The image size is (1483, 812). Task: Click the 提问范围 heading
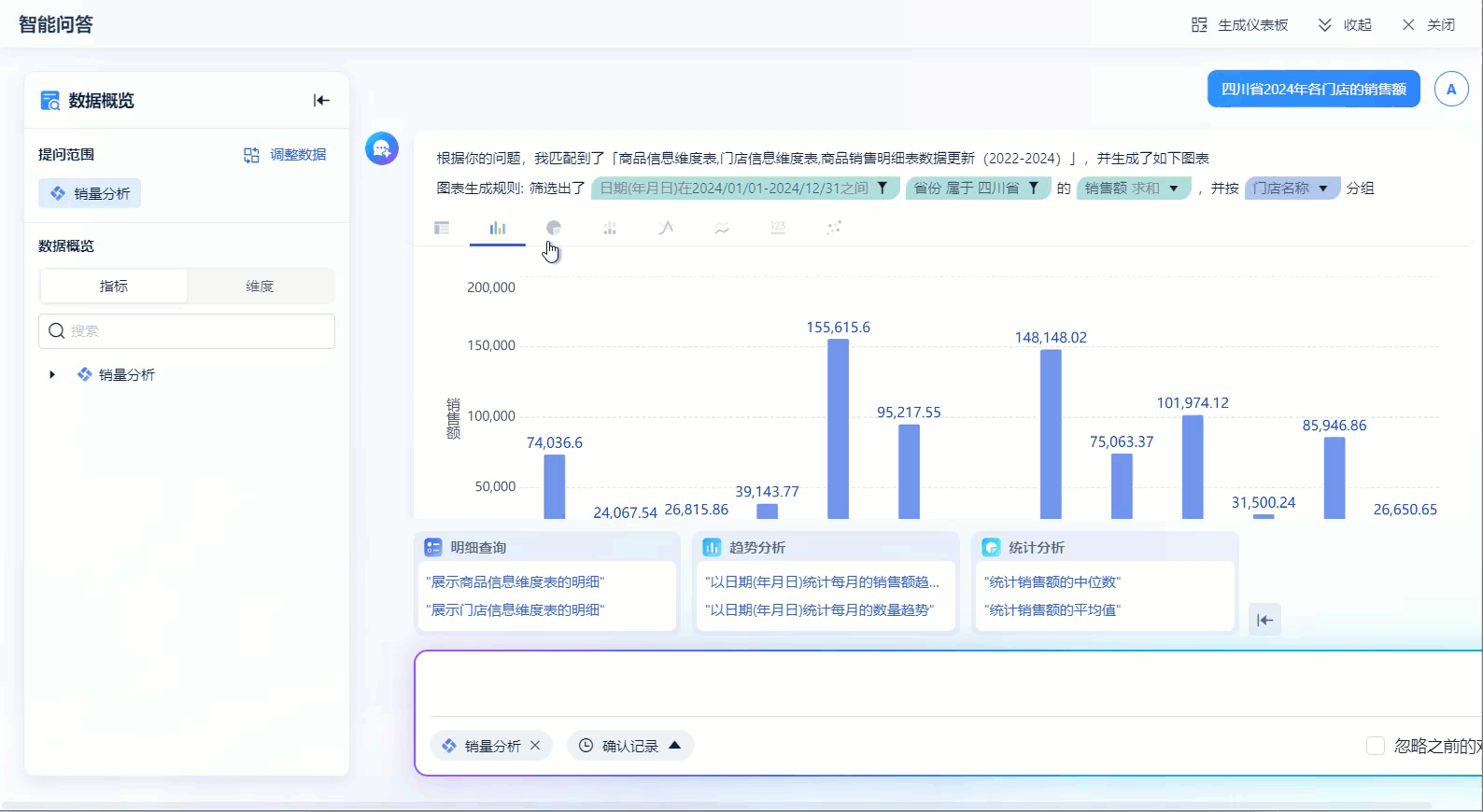click(66, 155)
